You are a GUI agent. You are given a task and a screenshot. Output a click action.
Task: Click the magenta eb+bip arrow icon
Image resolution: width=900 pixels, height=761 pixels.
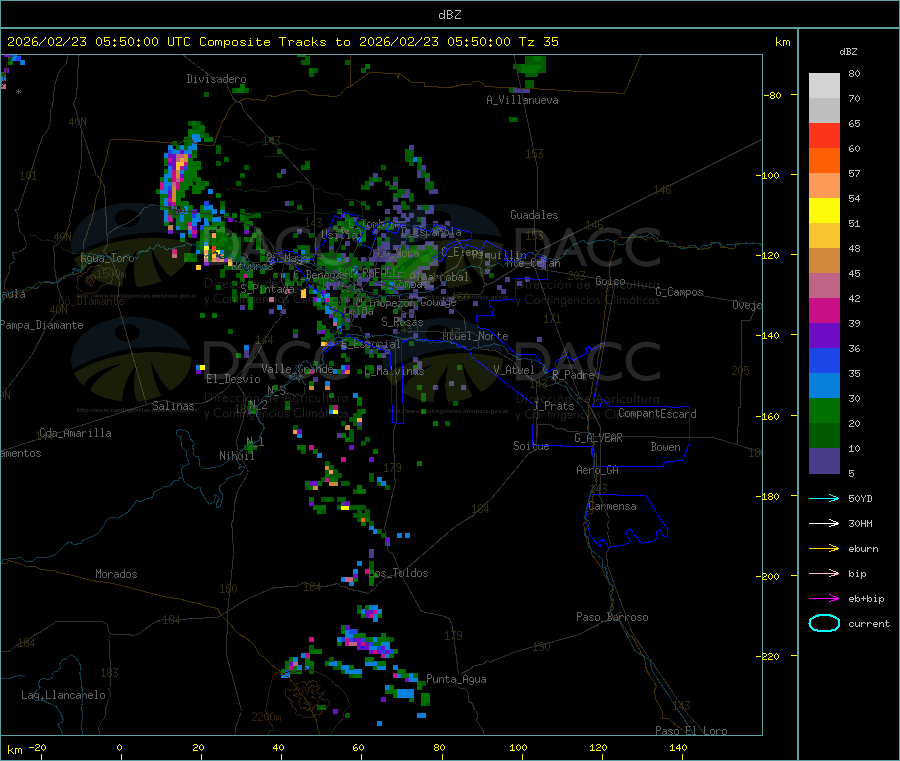[824, 599]
